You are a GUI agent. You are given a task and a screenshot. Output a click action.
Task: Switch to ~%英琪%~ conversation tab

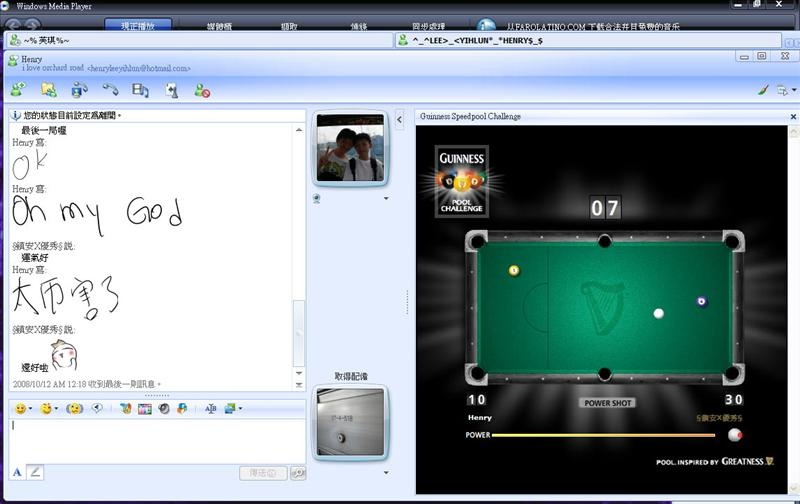click(x=199, y=40)
